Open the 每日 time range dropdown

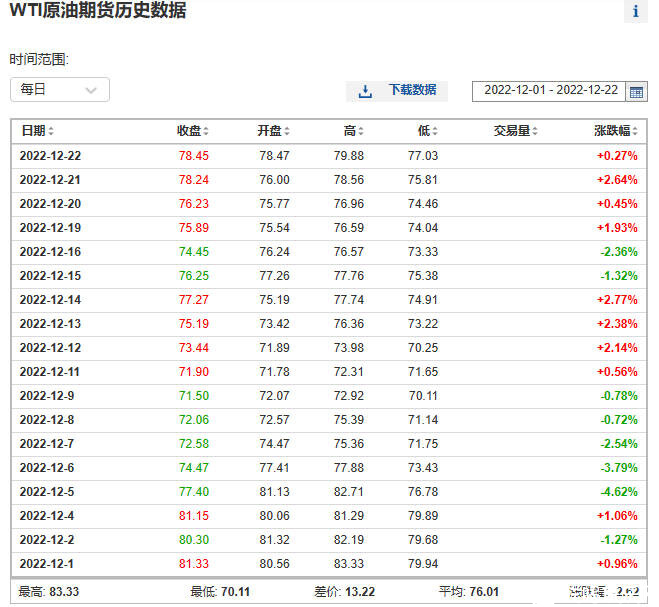pos(60,90)
